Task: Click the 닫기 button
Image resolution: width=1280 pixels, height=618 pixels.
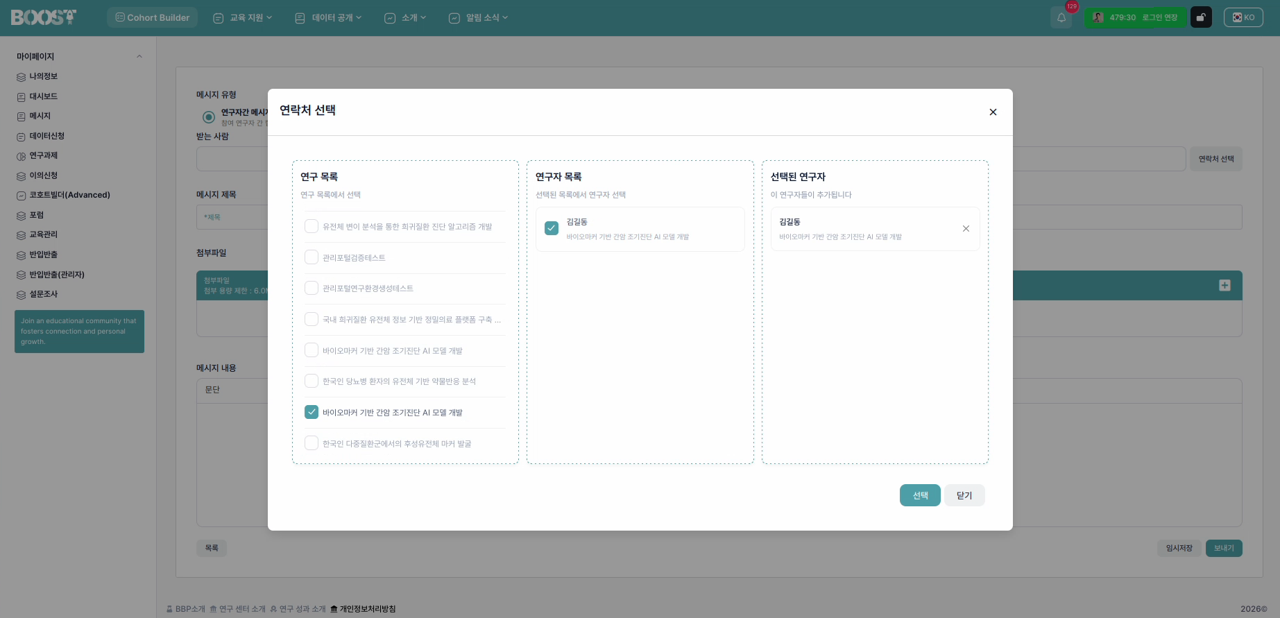Action: click(x=964, y=495)
